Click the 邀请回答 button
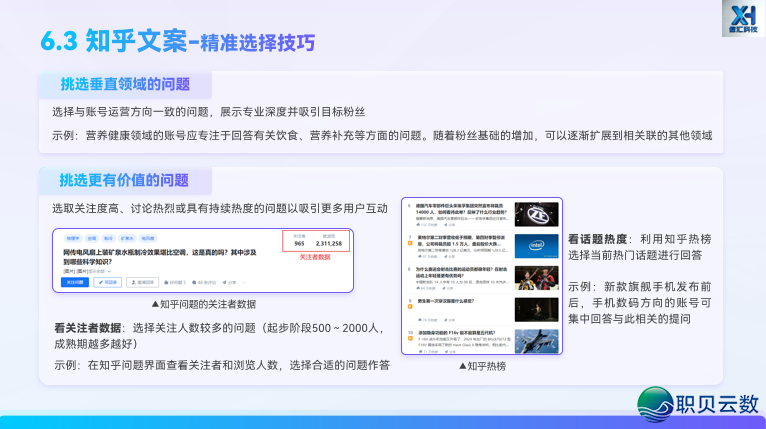 coord(143,282)
